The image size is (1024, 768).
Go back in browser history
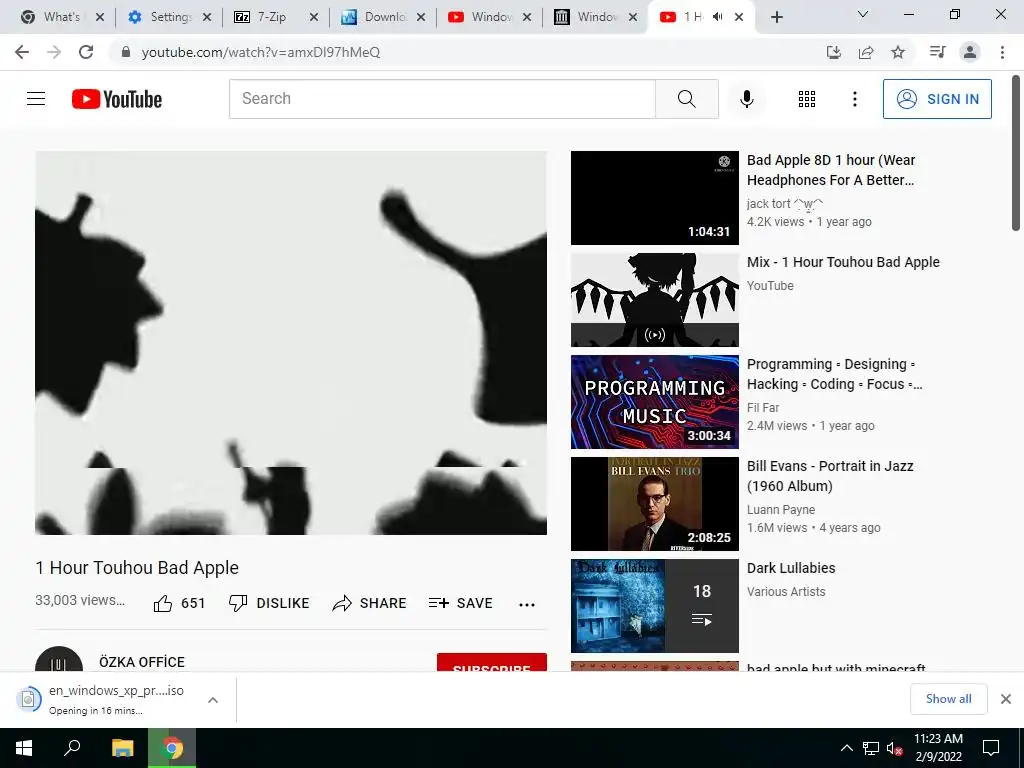(x=22, y=52)
